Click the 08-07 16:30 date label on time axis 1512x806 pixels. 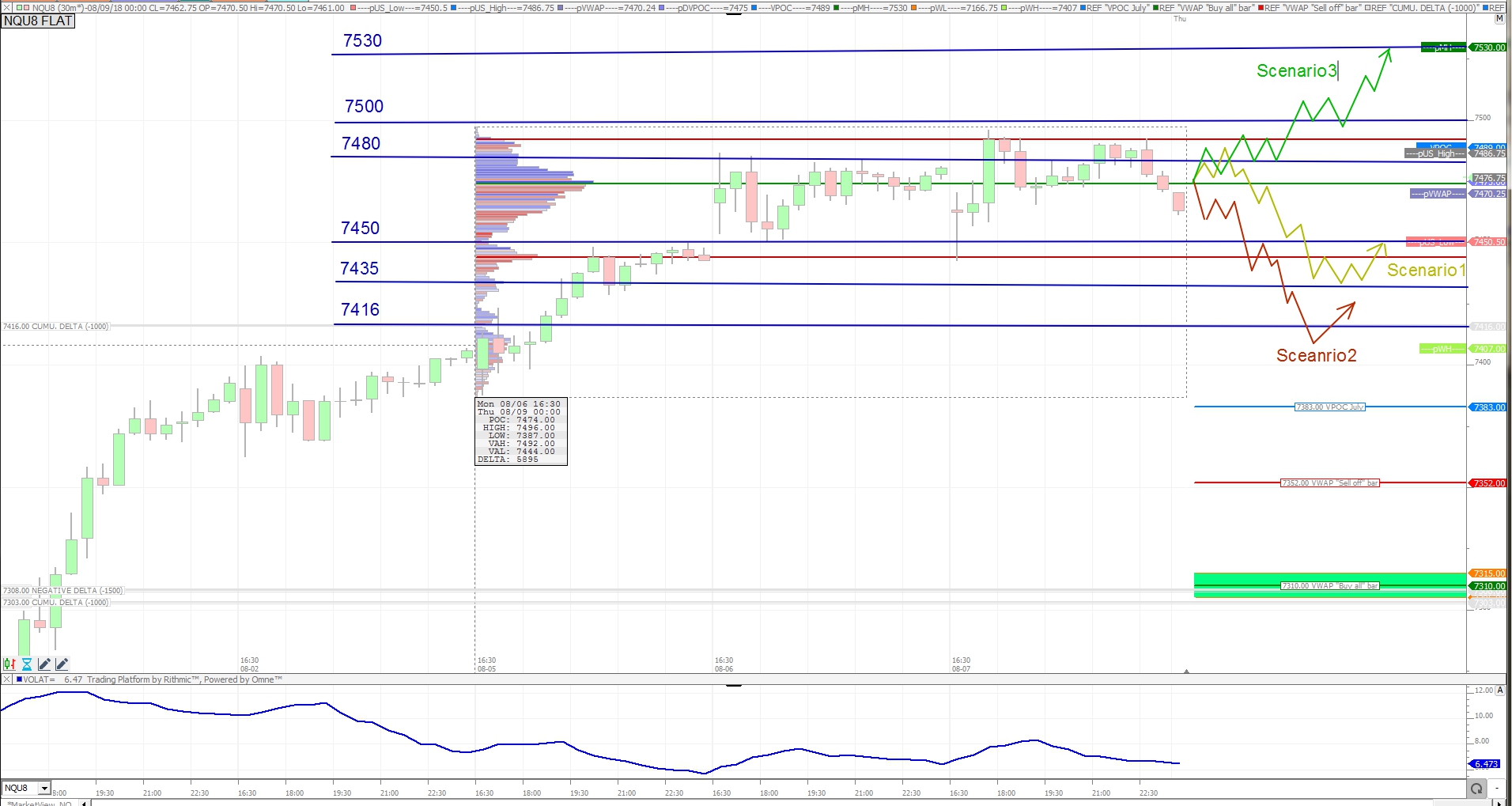tap(961, 664)
